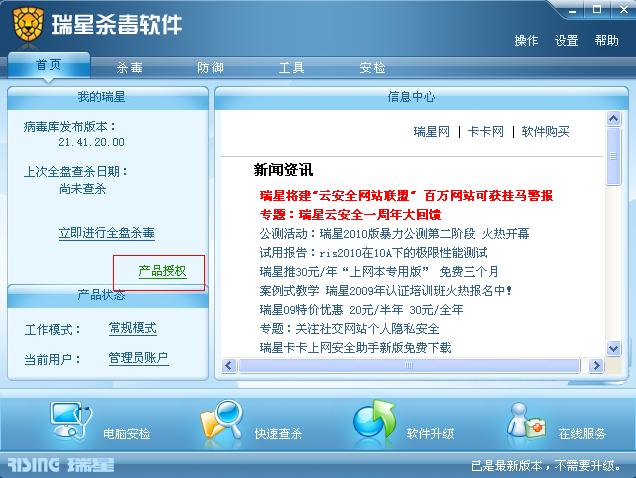636x478 pixels.
Task: Click the 新闻资讯 heading
Action: tap(283, 170)
